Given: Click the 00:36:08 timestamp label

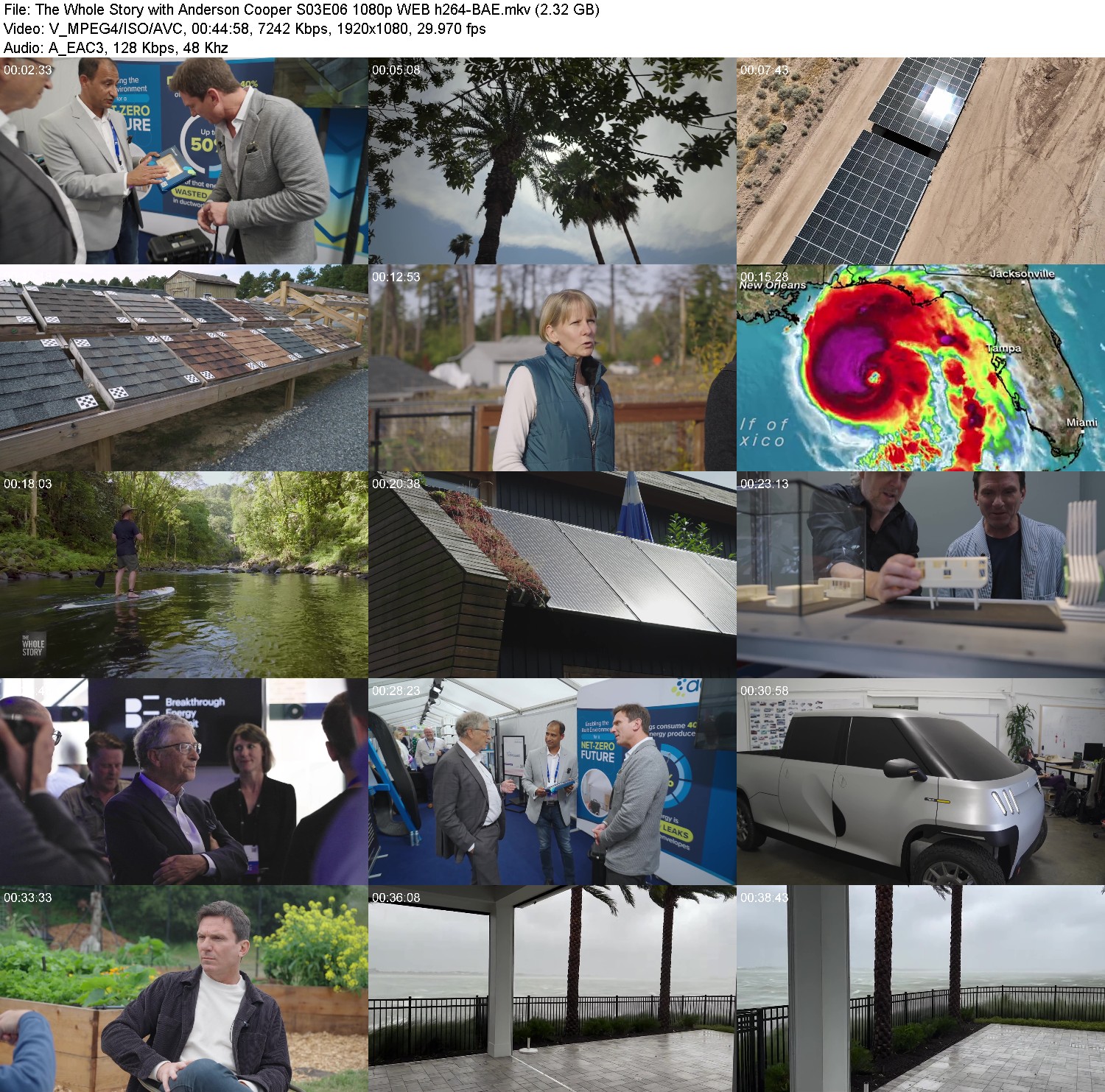Looking at the screenshot, I should pos(396,898).
